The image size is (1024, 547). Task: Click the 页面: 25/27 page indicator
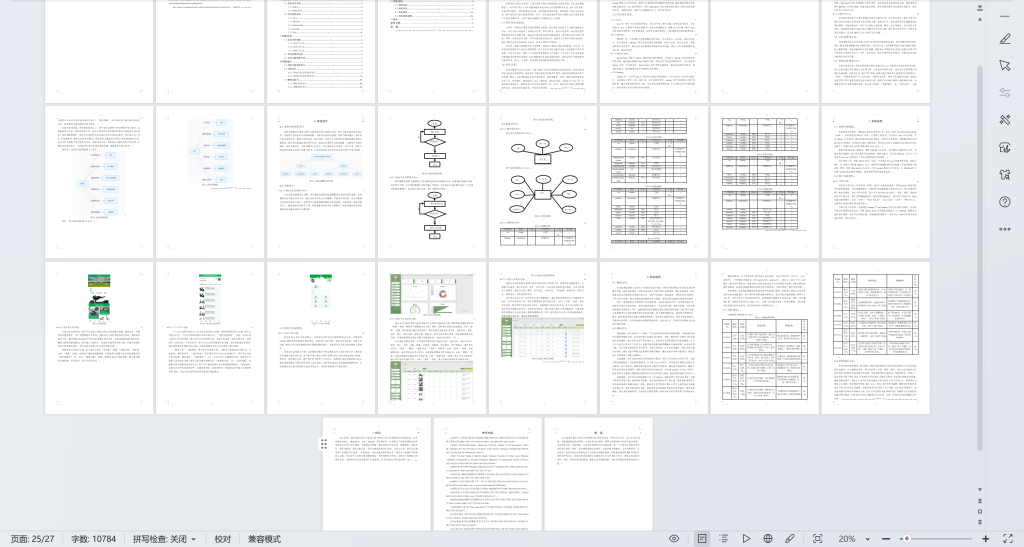[x=33, y=539]
